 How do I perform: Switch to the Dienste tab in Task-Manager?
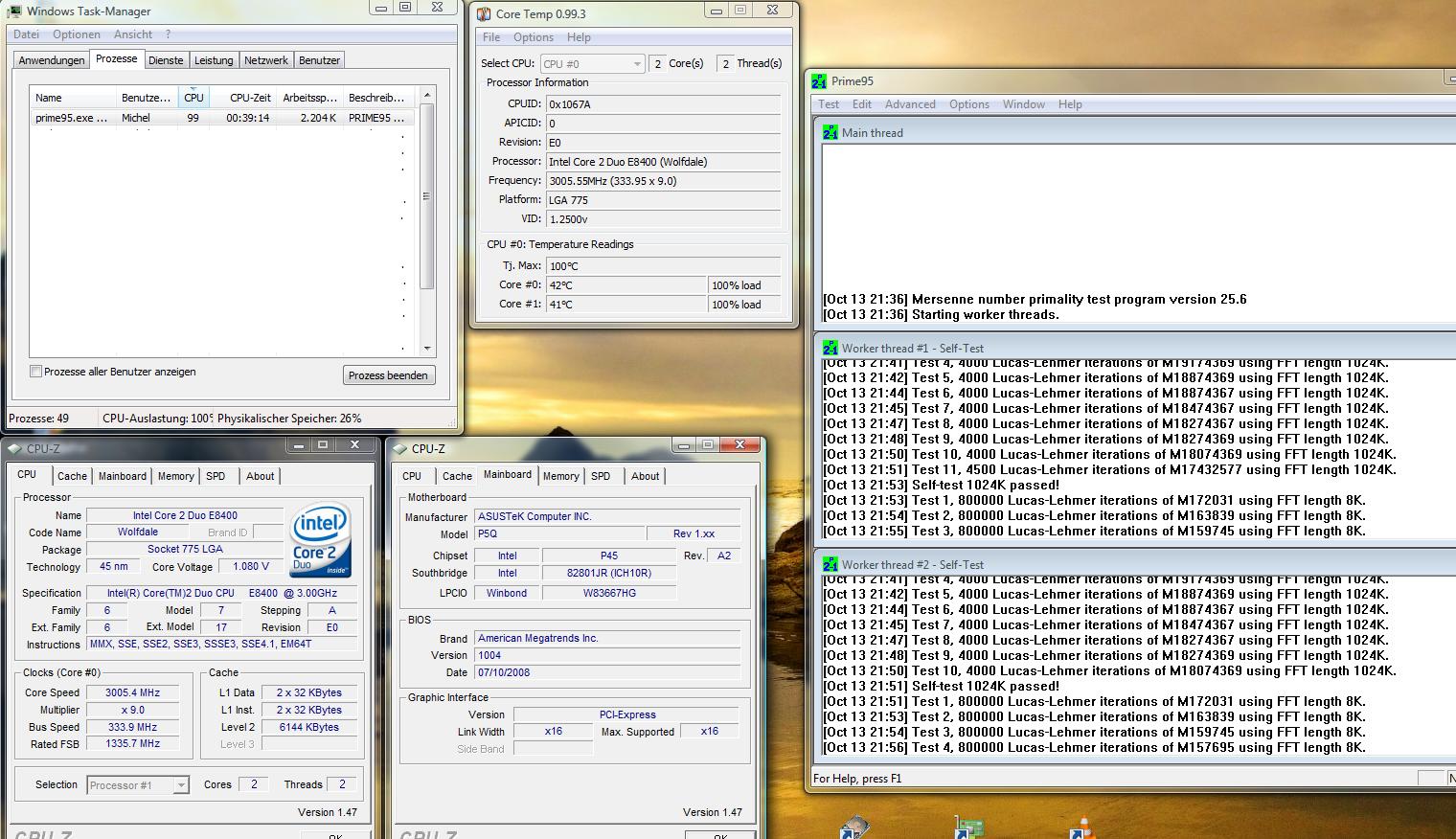pyautogui.click(x=166, y=60)
